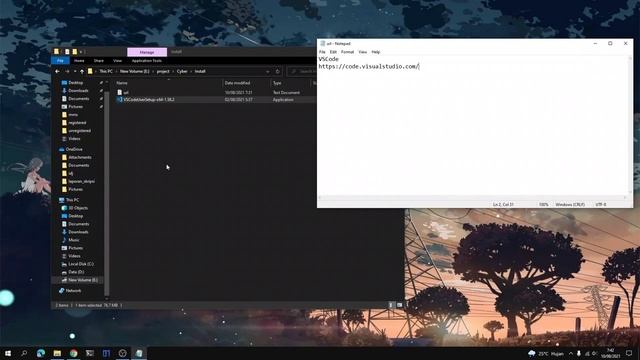The height and width of the screenshot is (360, 640).
Task: Go forward with the Explorer forward arrow
Action: (x=67, y=71)
